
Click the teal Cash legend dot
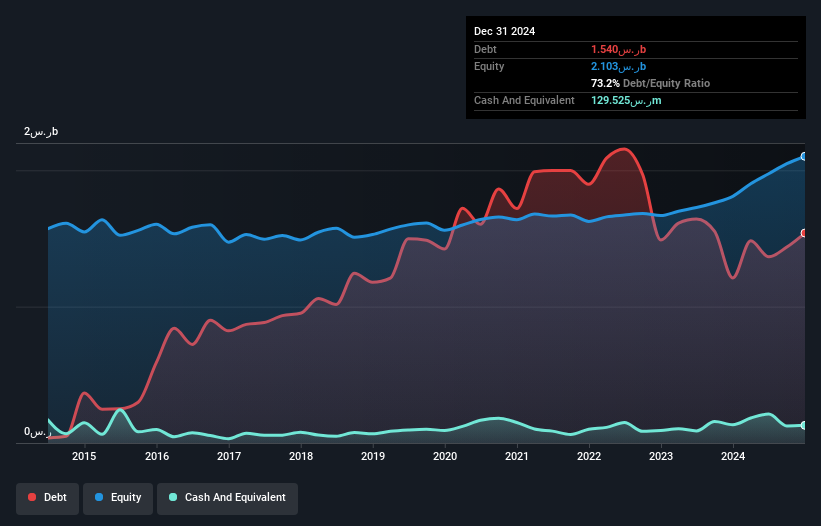[x=173, y=497]
